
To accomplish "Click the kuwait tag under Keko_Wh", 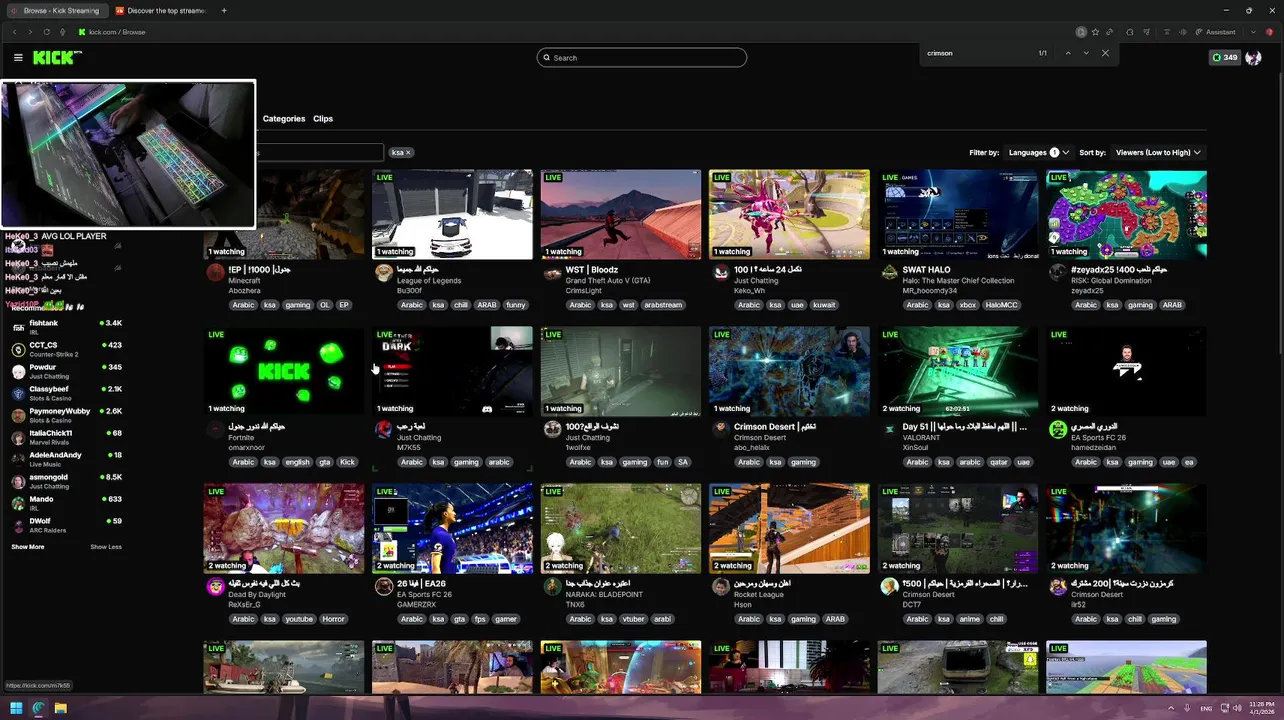I will click(x=825, y=305).
